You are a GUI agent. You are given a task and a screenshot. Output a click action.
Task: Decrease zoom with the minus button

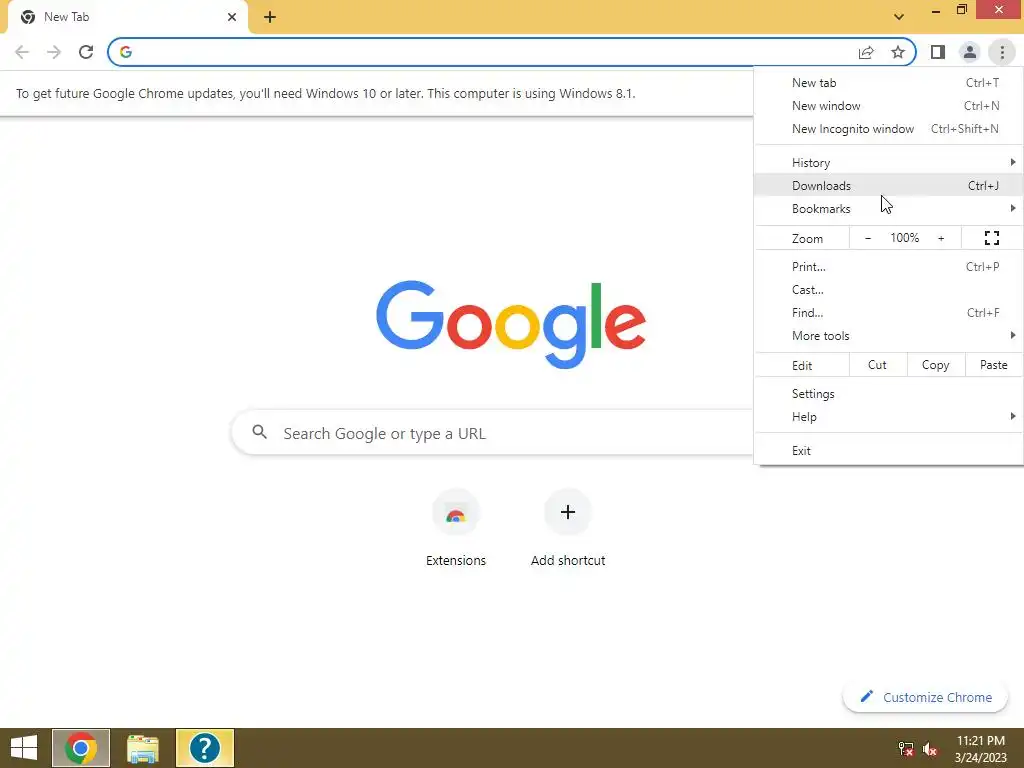point(868,238)
